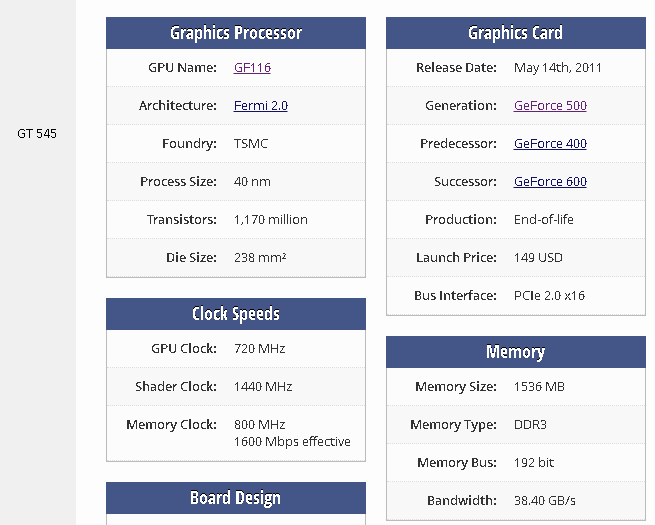Go to the GeForce 400 predecessor page
Screen dimensions: 655x525
pyautogui.click(x=550, y=144)
